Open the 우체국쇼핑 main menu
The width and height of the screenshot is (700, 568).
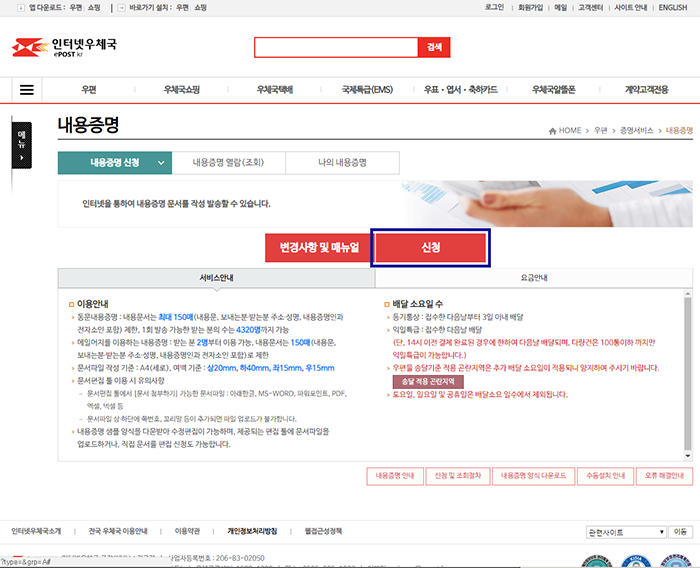tap(181, 90)
